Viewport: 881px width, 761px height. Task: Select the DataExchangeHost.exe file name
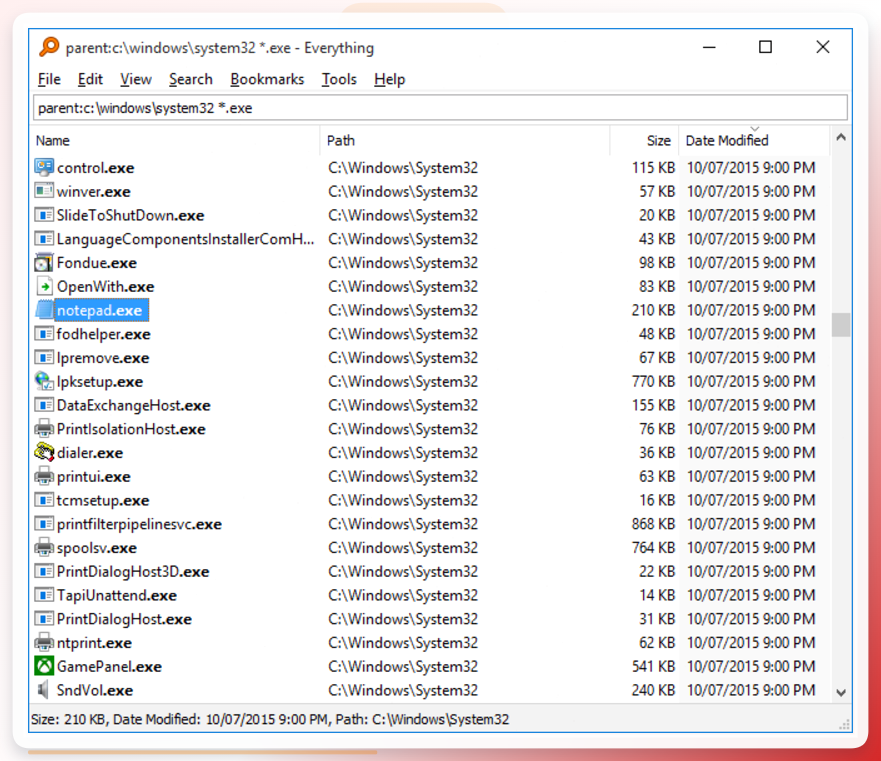point(134,405)
